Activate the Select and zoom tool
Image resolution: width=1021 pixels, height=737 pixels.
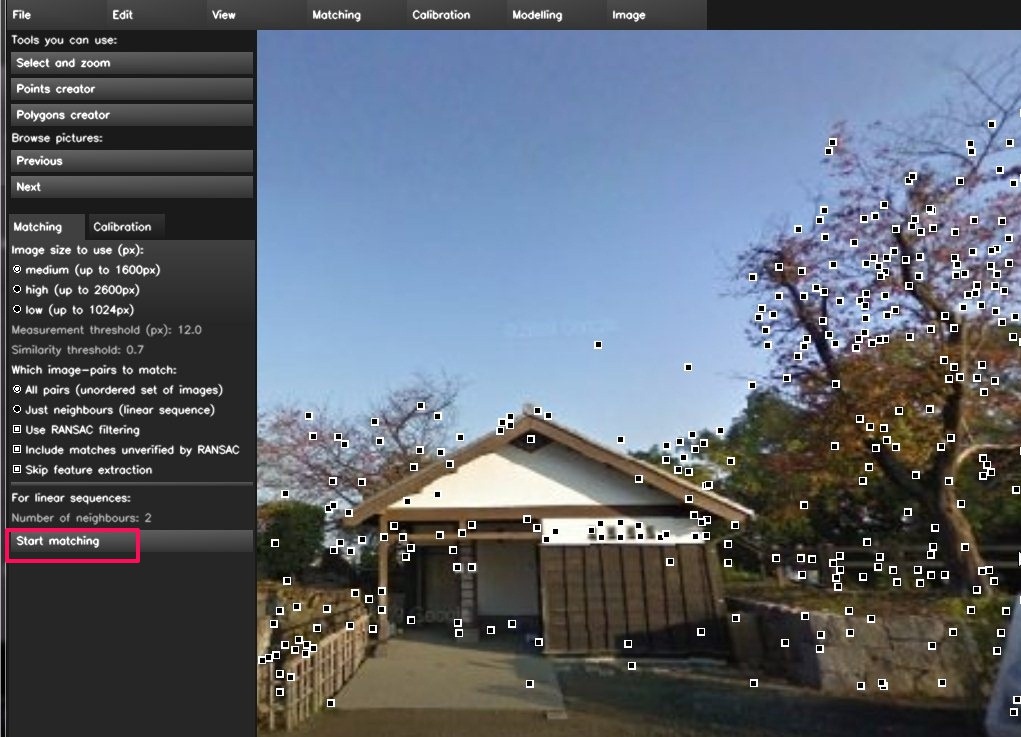tap(132, 63)
